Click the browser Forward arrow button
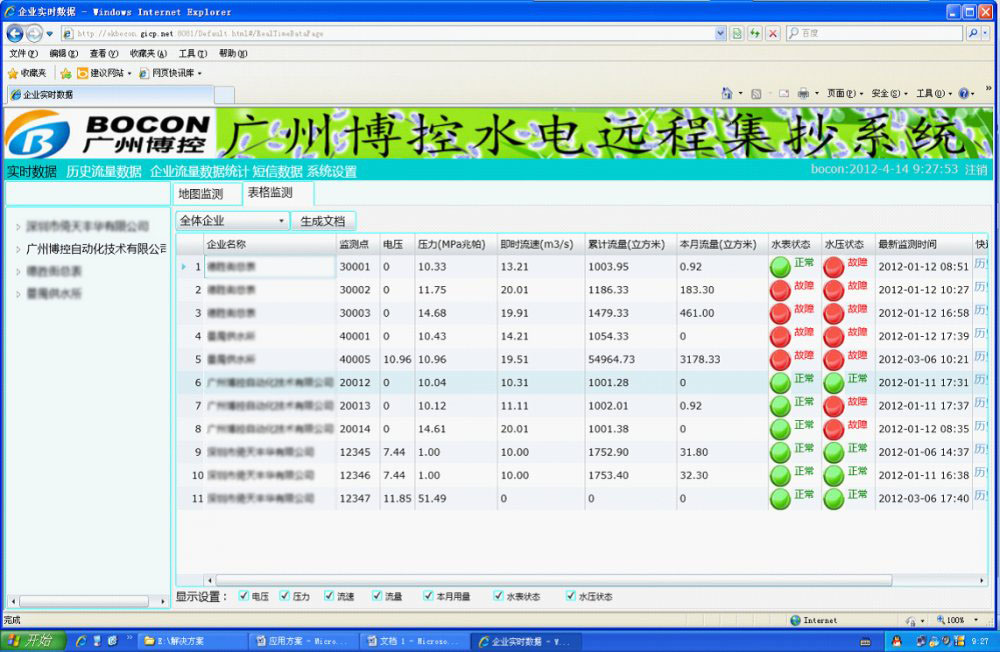This screenshot has height=652, width=1000. click(x=34, y=33)
